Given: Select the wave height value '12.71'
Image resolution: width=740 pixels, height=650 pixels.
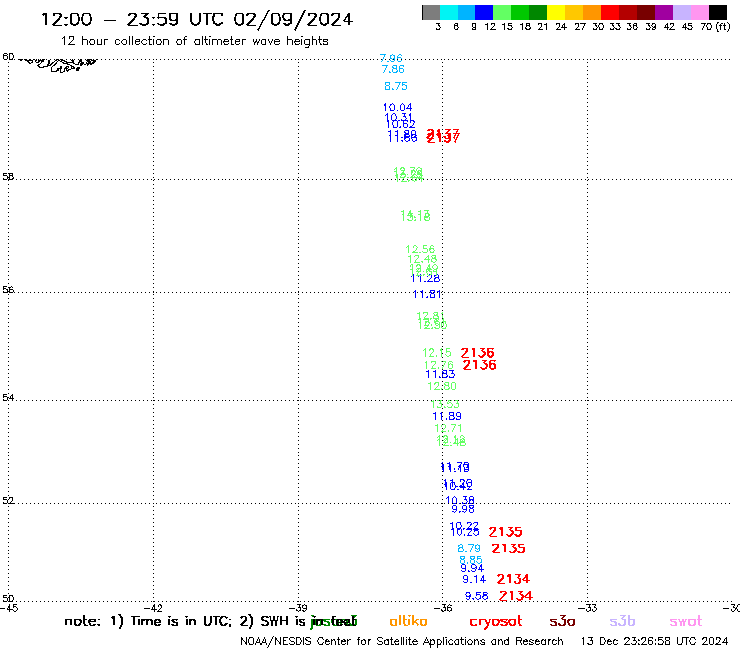Looking at the screenshot, I should point(448,428).
